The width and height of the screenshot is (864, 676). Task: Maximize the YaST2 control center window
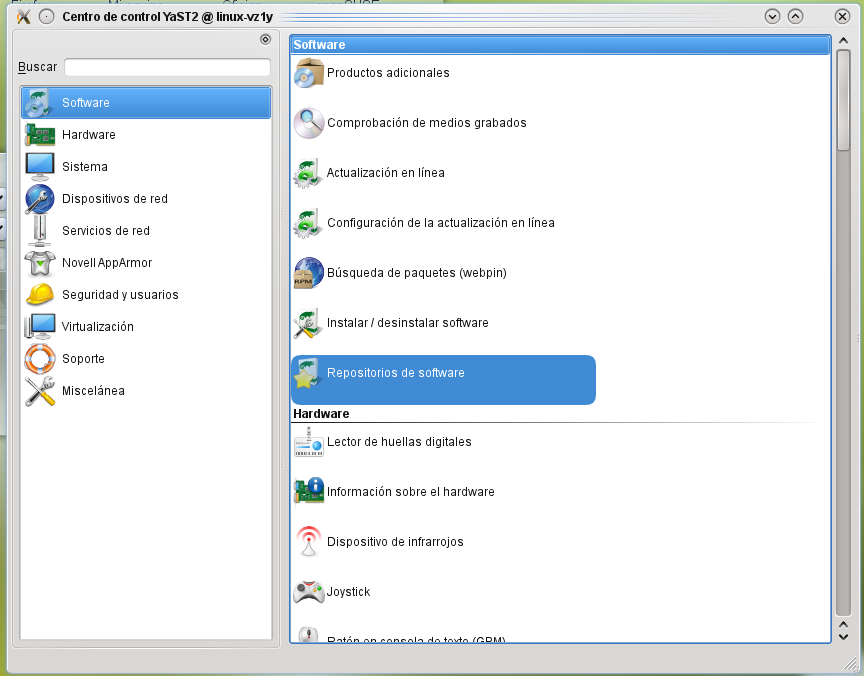tap(795, 17)
